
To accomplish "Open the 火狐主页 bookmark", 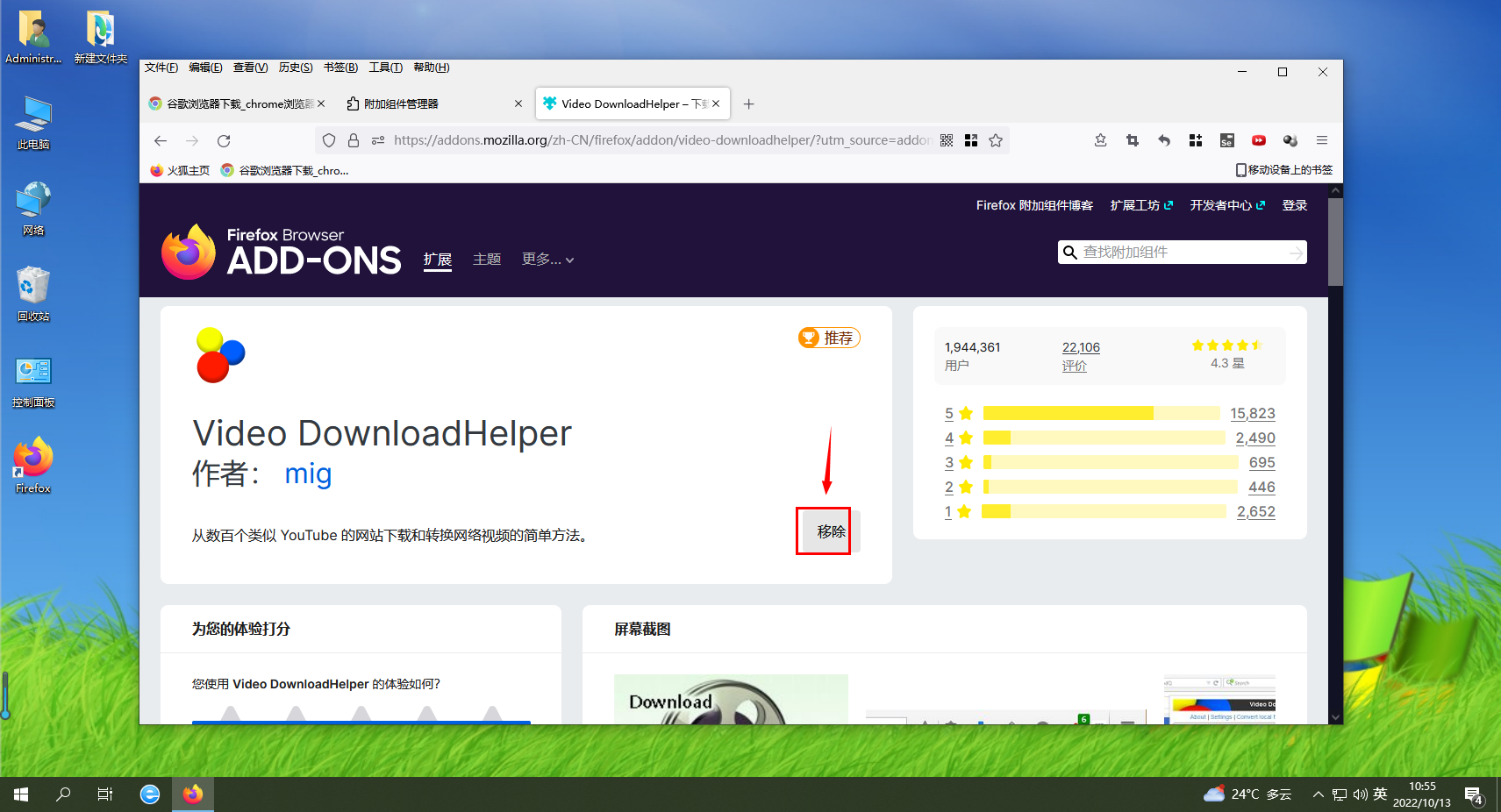I will coord(180,170).
